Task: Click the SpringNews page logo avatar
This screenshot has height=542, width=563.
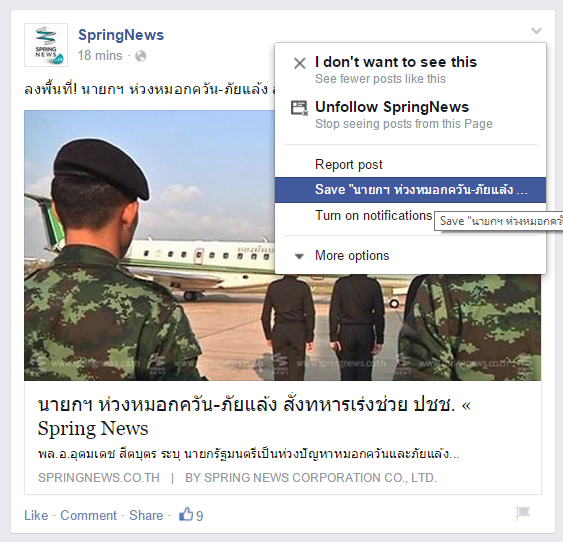Action: (46, 45)
